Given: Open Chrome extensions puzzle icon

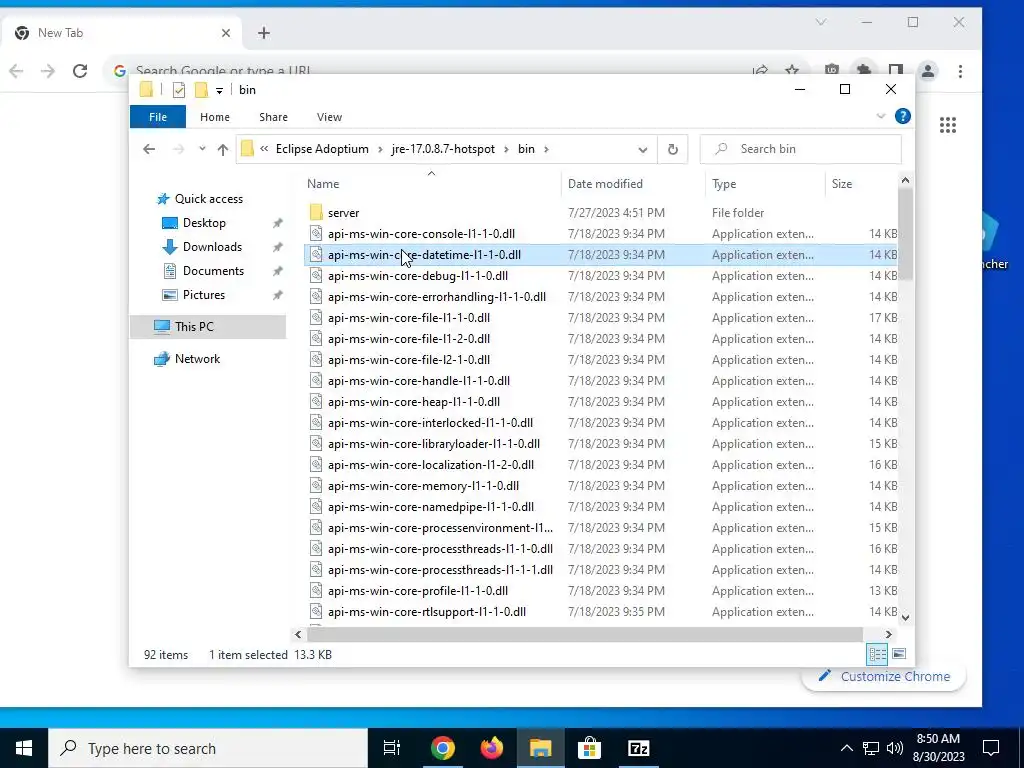Looking at the screenshot, I should pyautogui.click(x=863, y=70).
